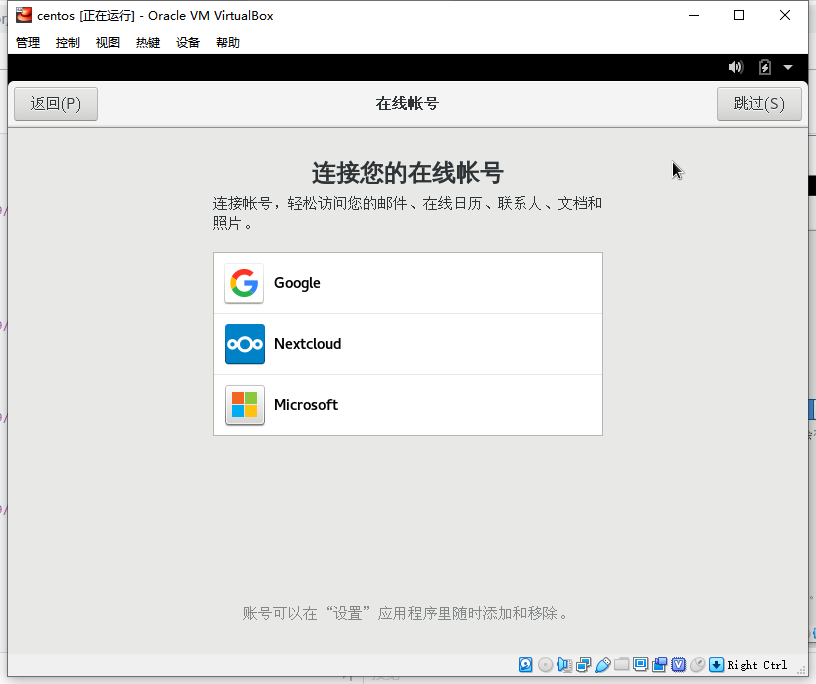Close the centos VirtualBox window
Viewport: 816px width, 684px height.
coord(785,16)
